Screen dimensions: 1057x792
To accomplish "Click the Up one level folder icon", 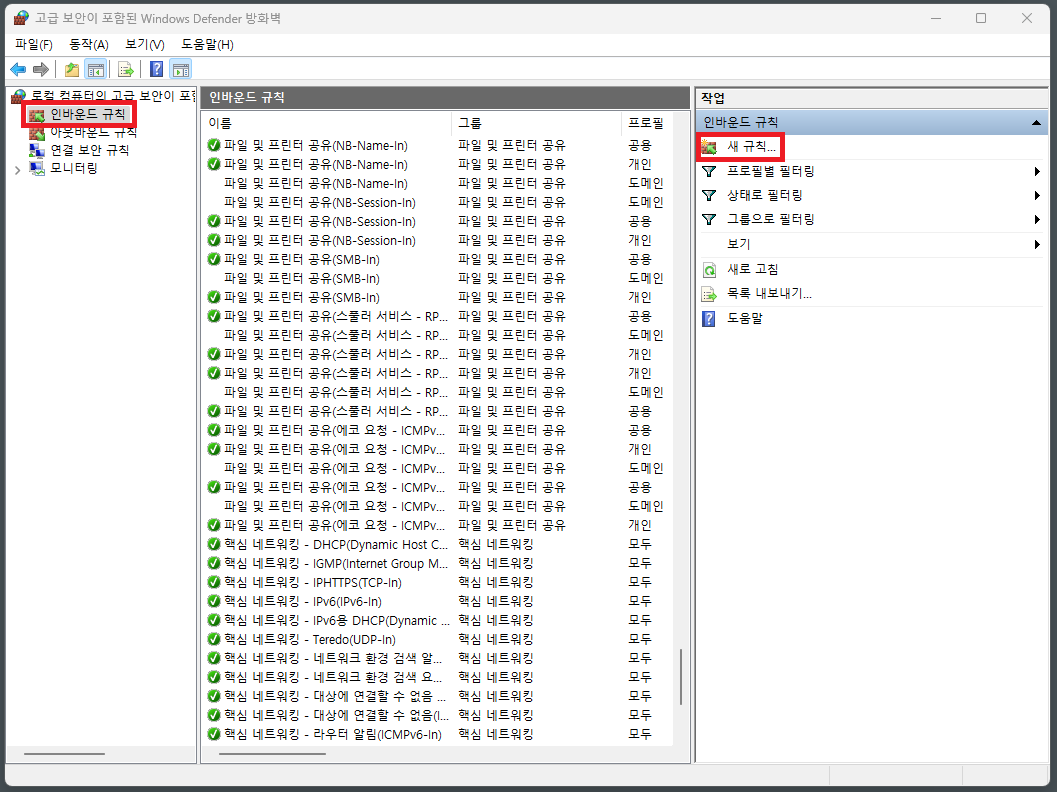I will 71,69.
